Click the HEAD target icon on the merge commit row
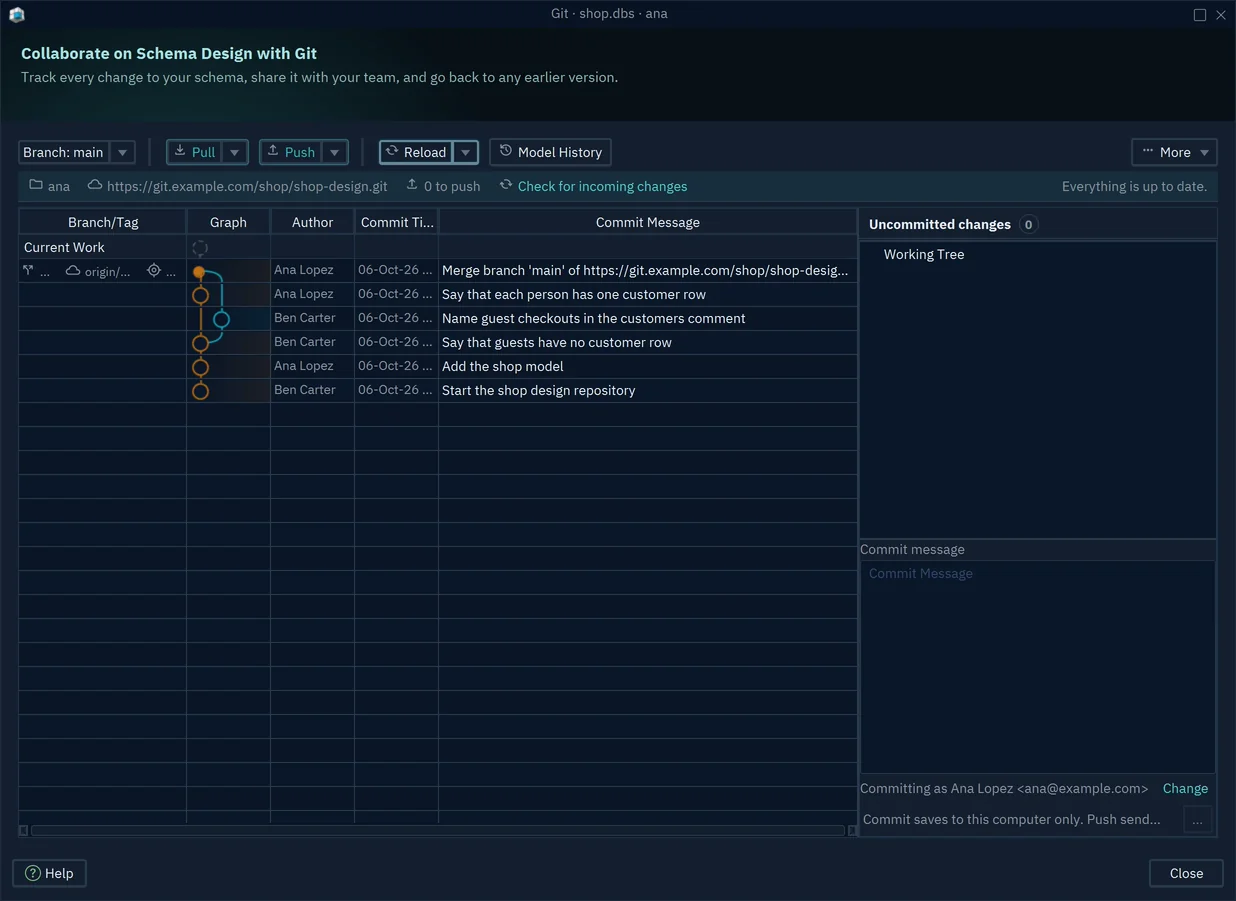Image resolution: width=1236 pixels, height=901 pixels. [154, 270]
